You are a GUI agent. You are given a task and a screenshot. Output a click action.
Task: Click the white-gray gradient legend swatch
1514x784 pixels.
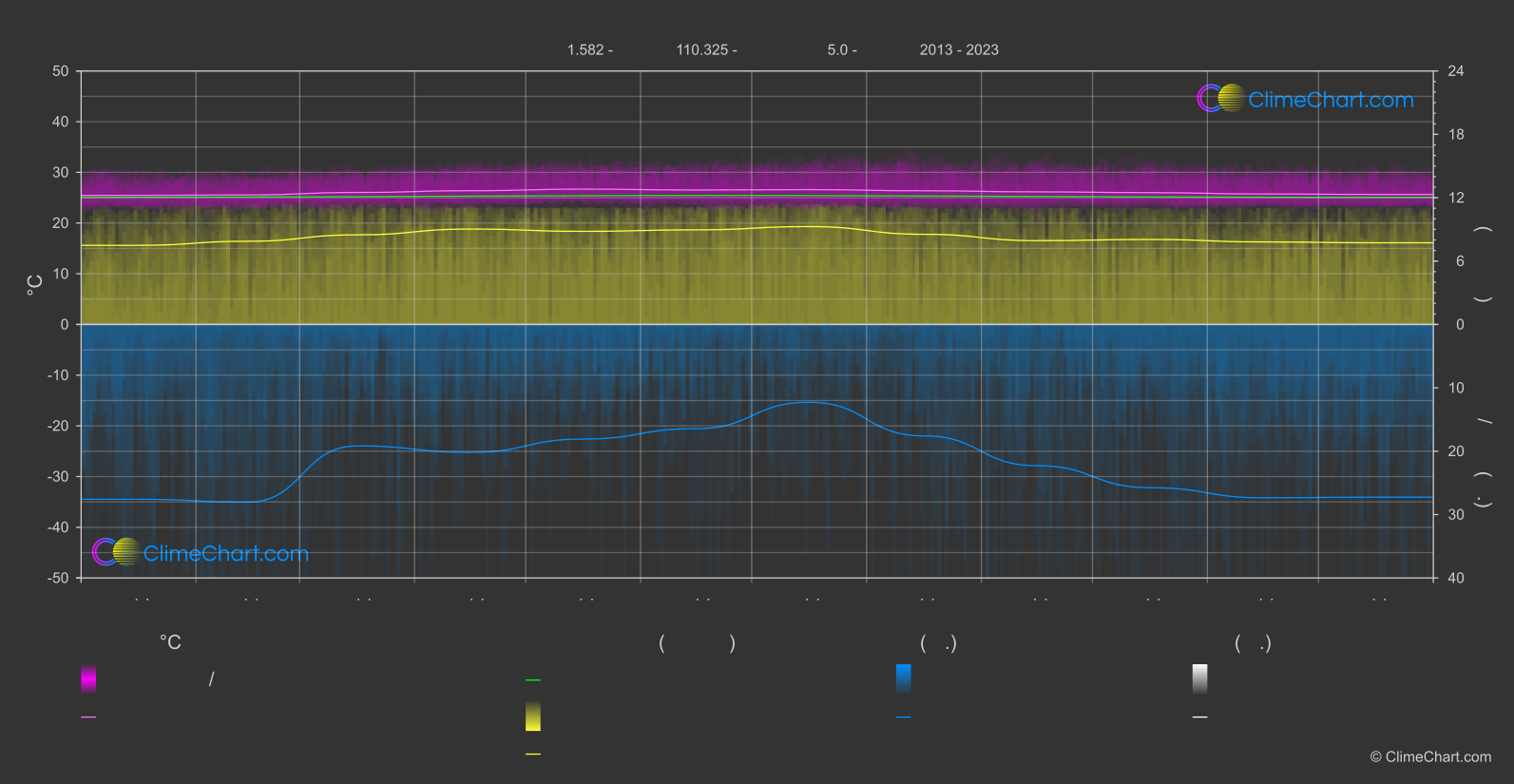click(x=1199, y=679)
